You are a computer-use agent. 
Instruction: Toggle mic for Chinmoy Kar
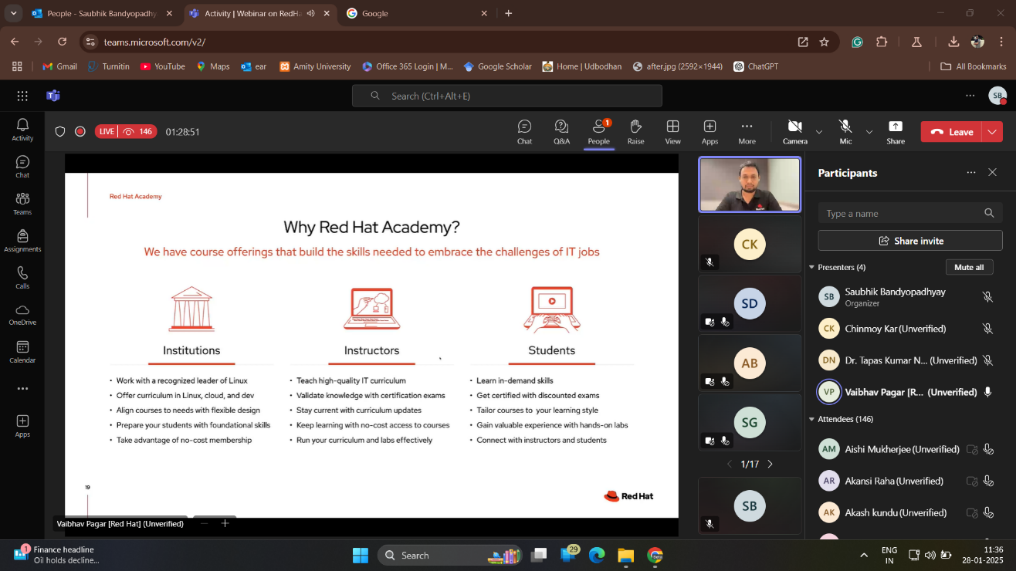point(987,329)
